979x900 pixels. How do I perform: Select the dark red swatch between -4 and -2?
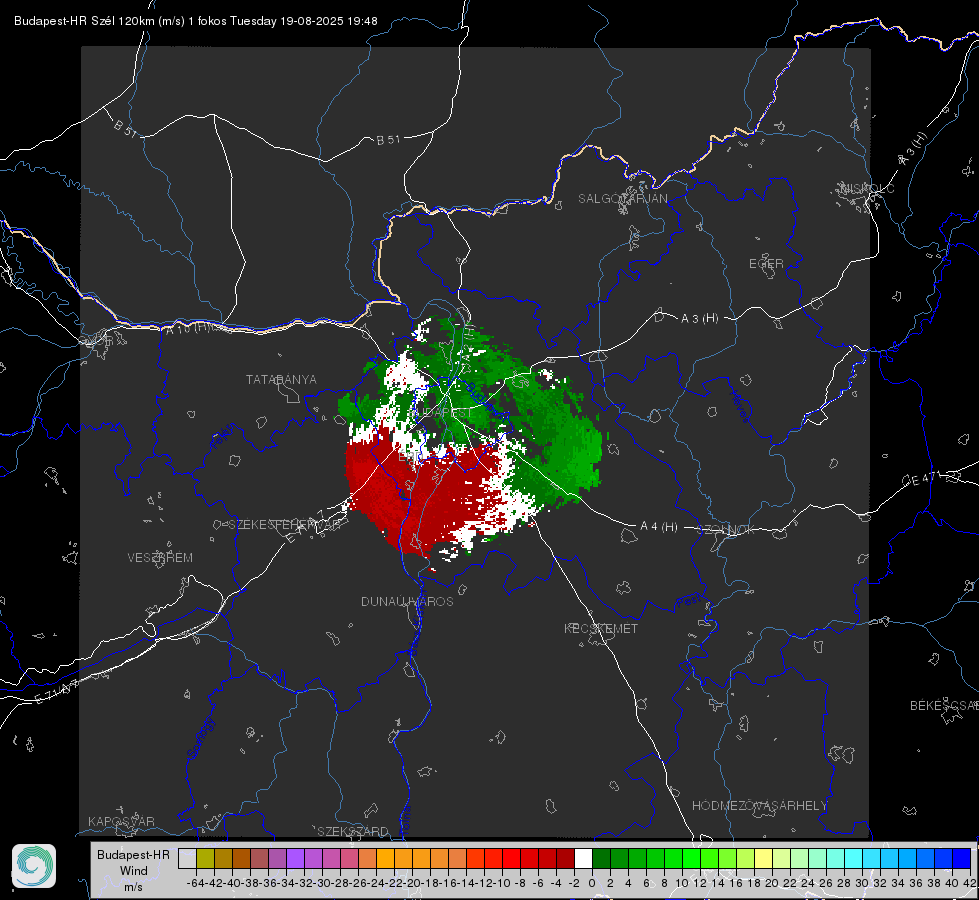pyautogui.click(x=565, y=858)
